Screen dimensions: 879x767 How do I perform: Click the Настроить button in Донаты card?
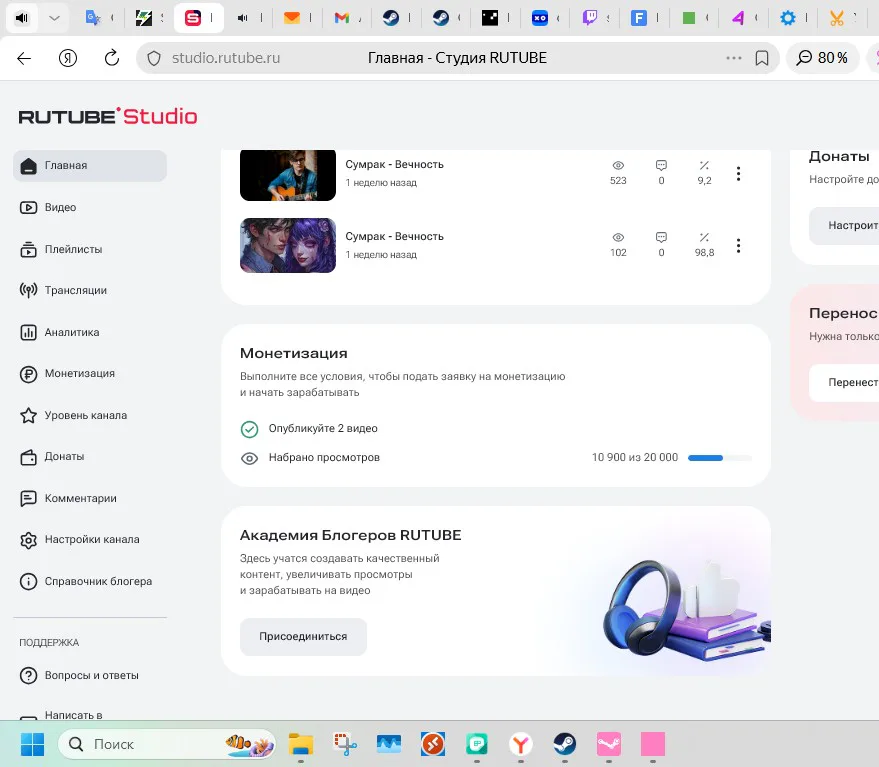tap(844, 225)
